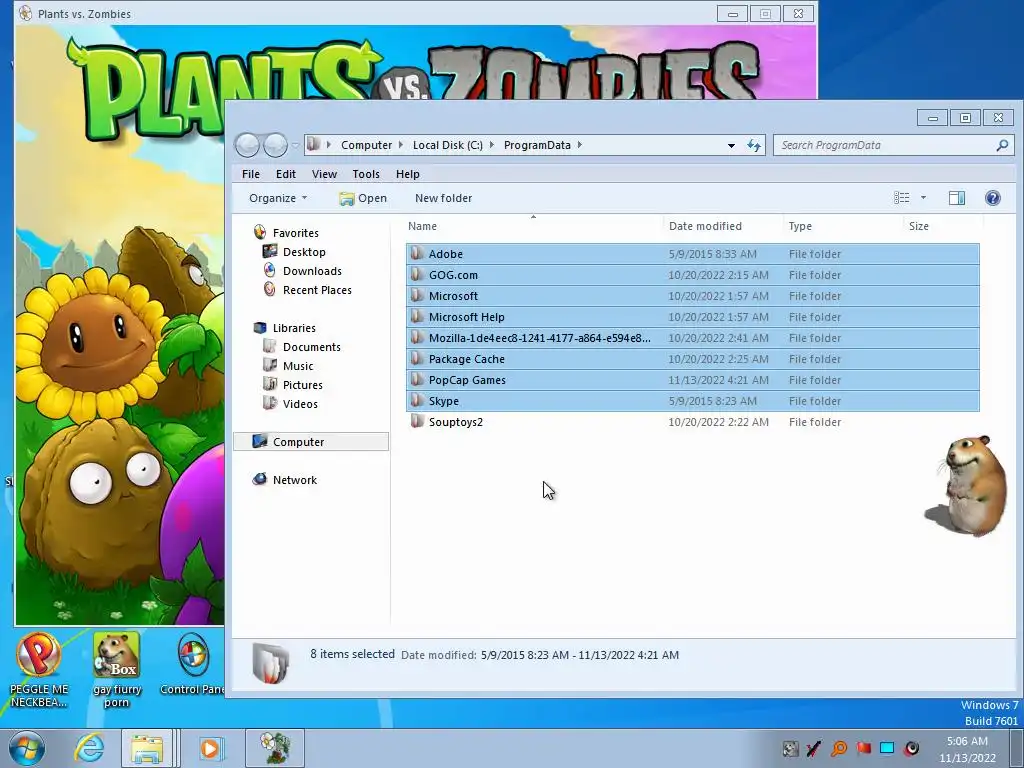The height and width of the screenshot is (768, 1024).
Task: Select Documents under Libraries
Action: [x=312, y=347]
